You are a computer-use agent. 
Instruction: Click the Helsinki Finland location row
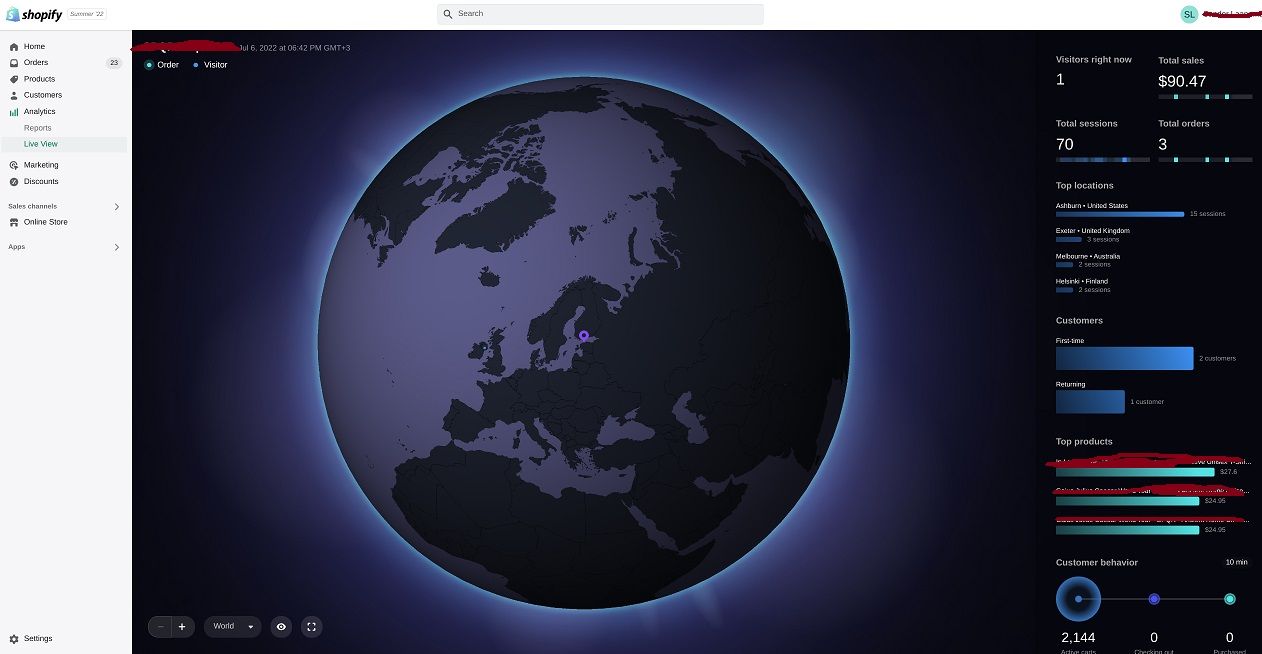click(x=1083, y=285)
